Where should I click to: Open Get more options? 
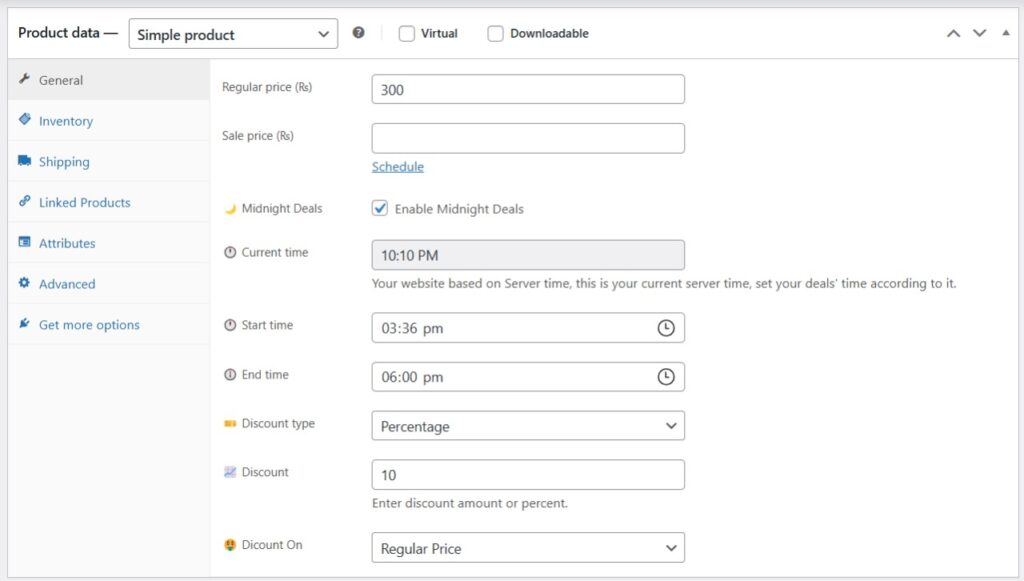coord(89,325)
